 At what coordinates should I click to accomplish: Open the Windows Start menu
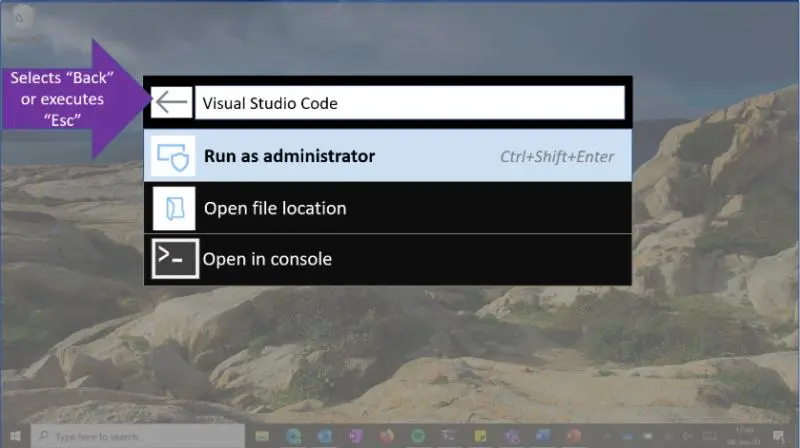16,437
